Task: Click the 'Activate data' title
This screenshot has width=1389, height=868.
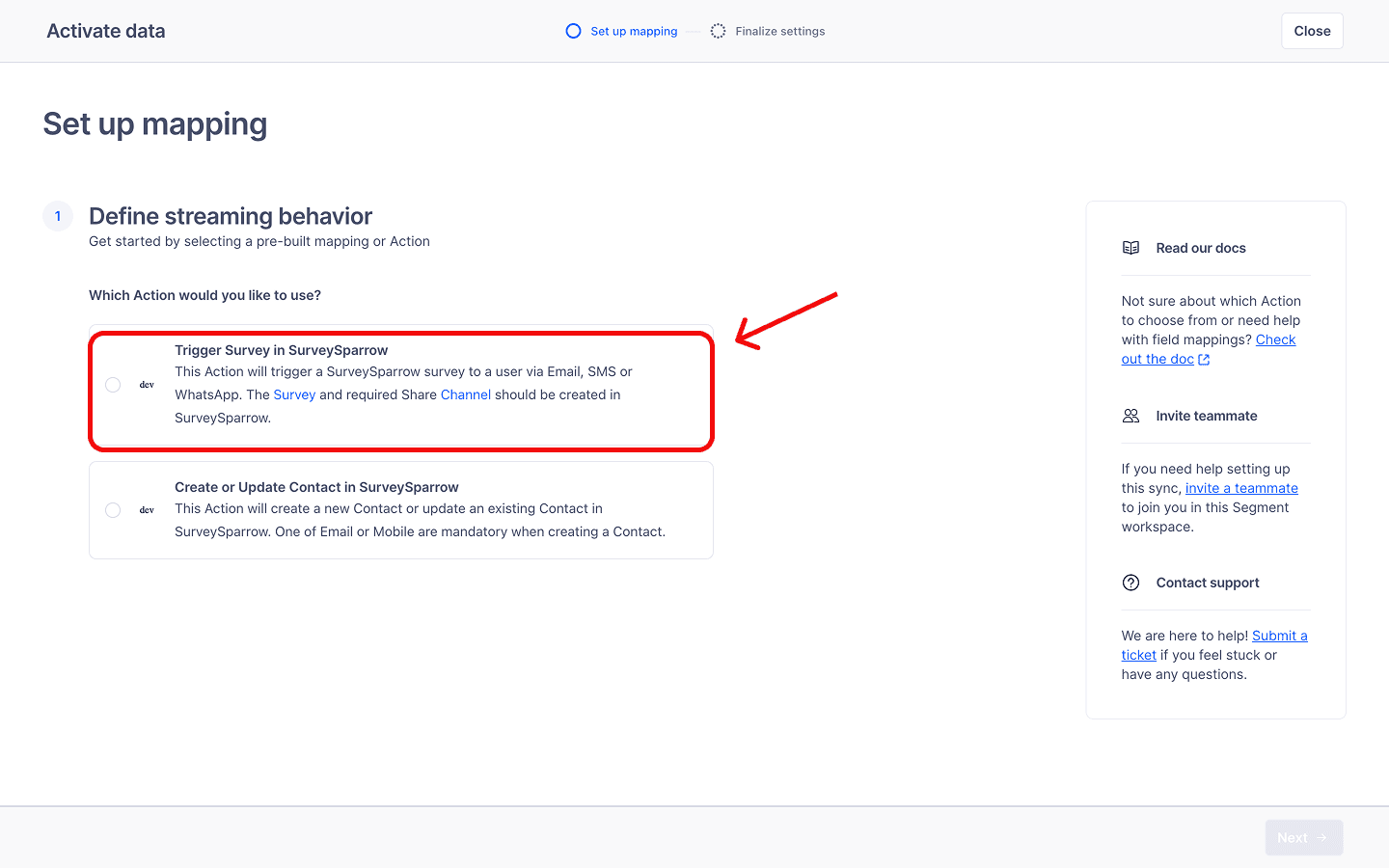Action: tap(106, 31)
